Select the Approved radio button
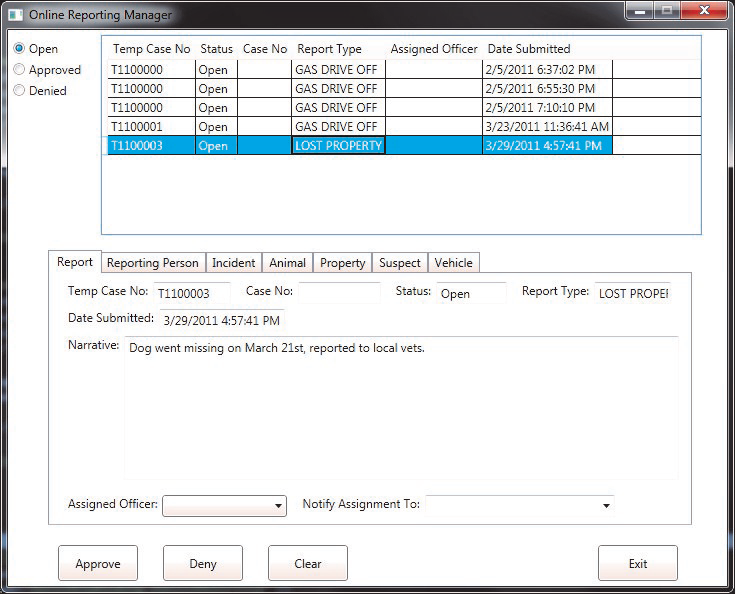 [x=19, y=70]
